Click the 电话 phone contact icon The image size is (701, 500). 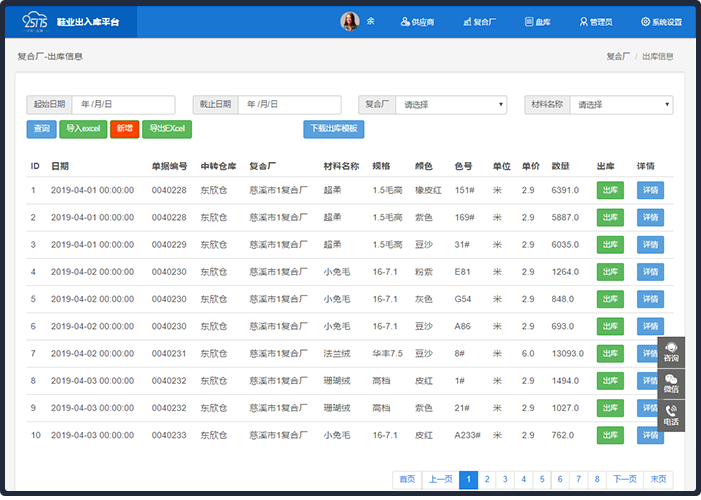click(671, 414)
